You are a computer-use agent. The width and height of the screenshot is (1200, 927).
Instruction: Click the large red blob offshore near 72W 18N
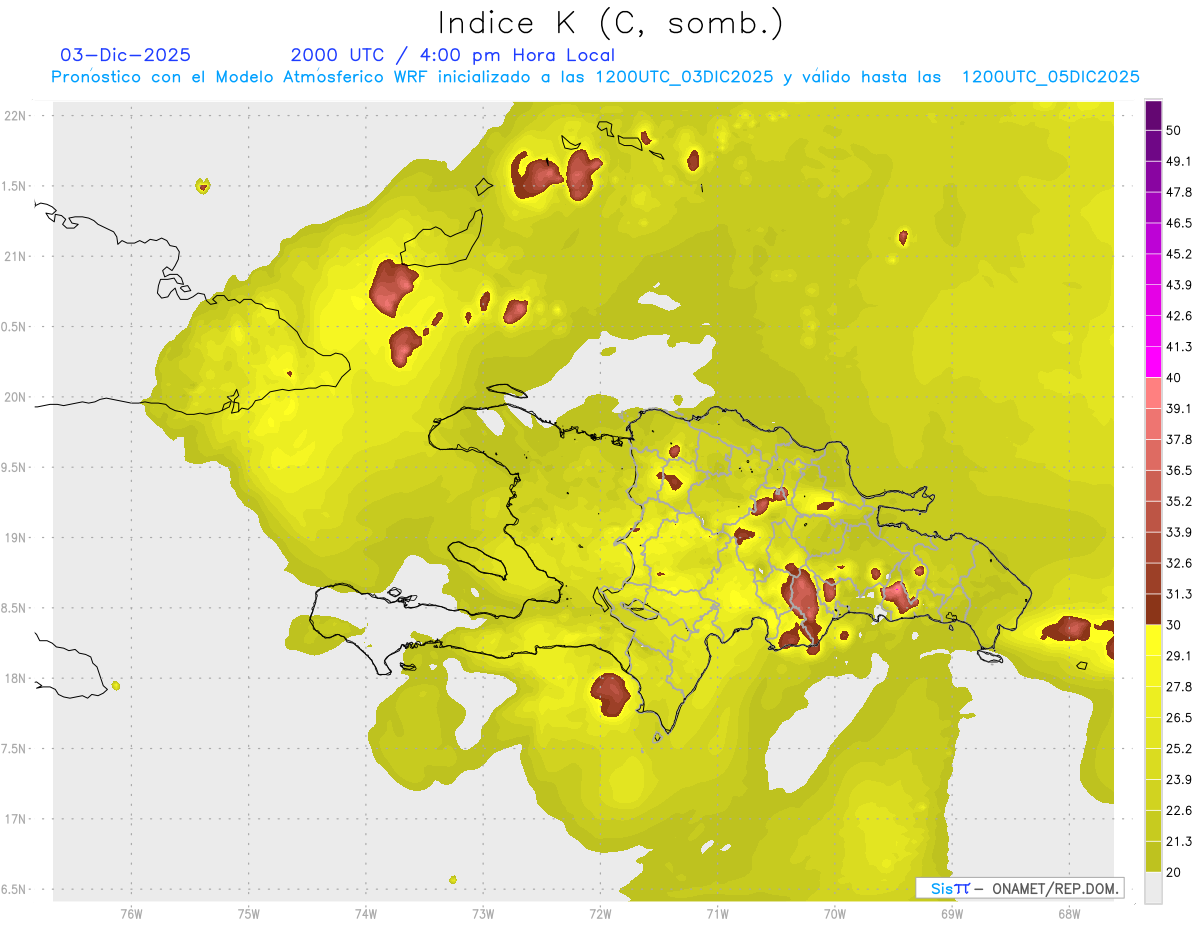[609, 693]
